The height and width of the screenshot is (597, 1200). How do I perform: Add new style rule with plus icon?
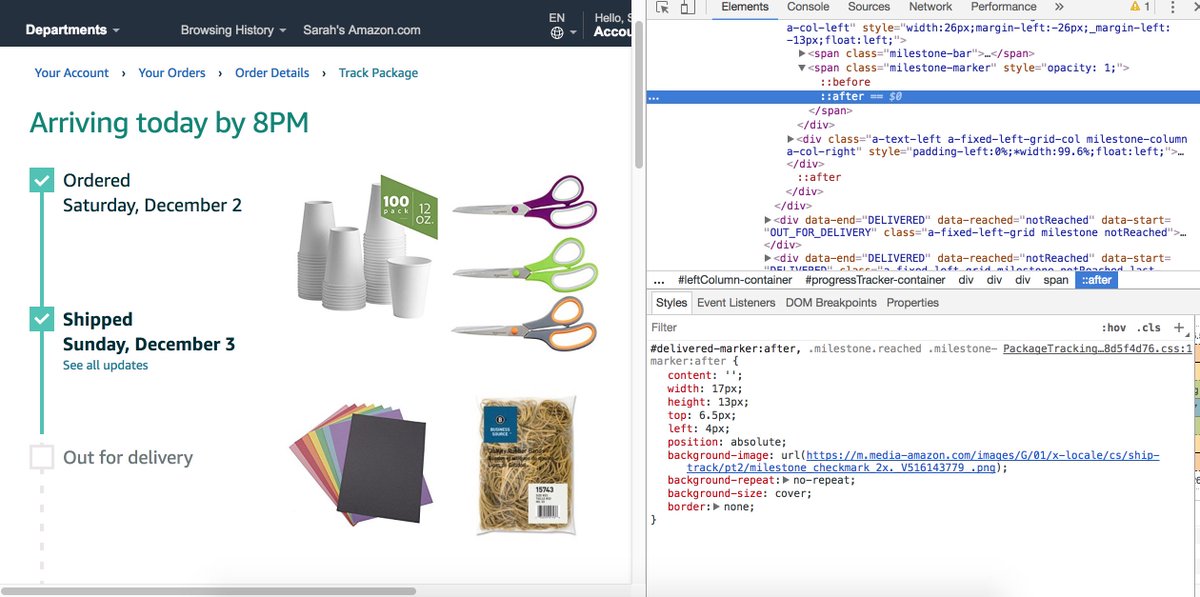click(1180, 328)
